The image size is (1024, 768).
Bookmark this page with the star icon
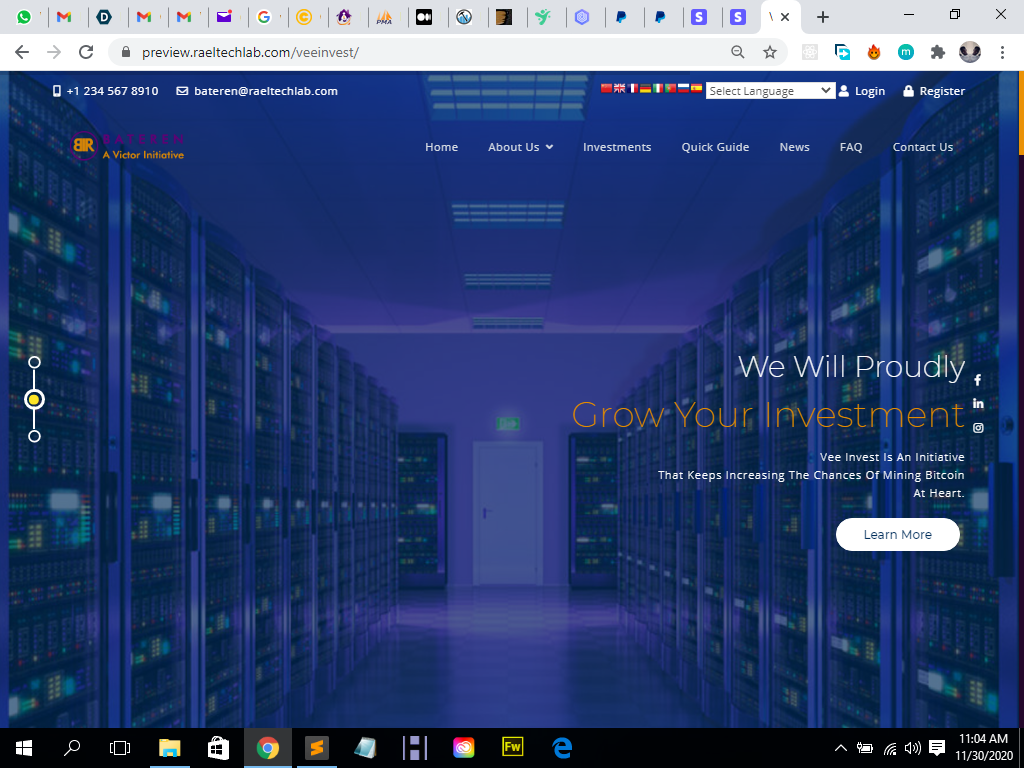point(770,52)
